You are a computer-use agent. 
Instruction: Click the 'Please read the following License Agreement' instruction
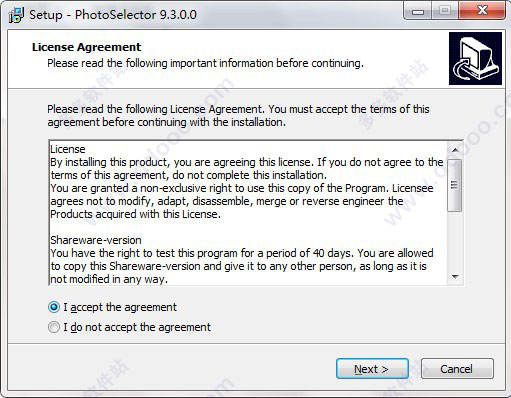[238, 115]
